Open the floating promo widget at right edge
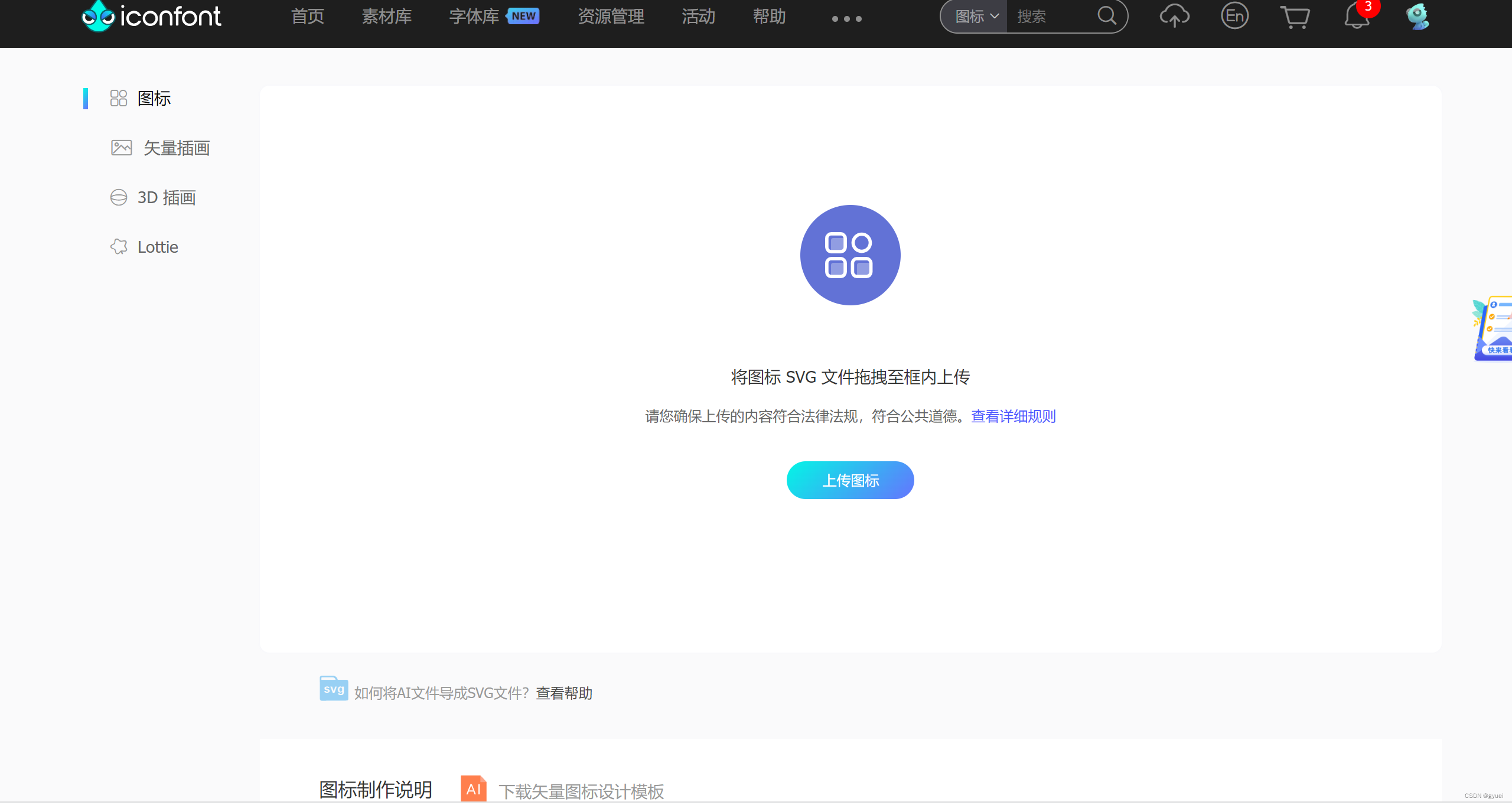The image size is (1512, 805). [x=1493, y=328]
